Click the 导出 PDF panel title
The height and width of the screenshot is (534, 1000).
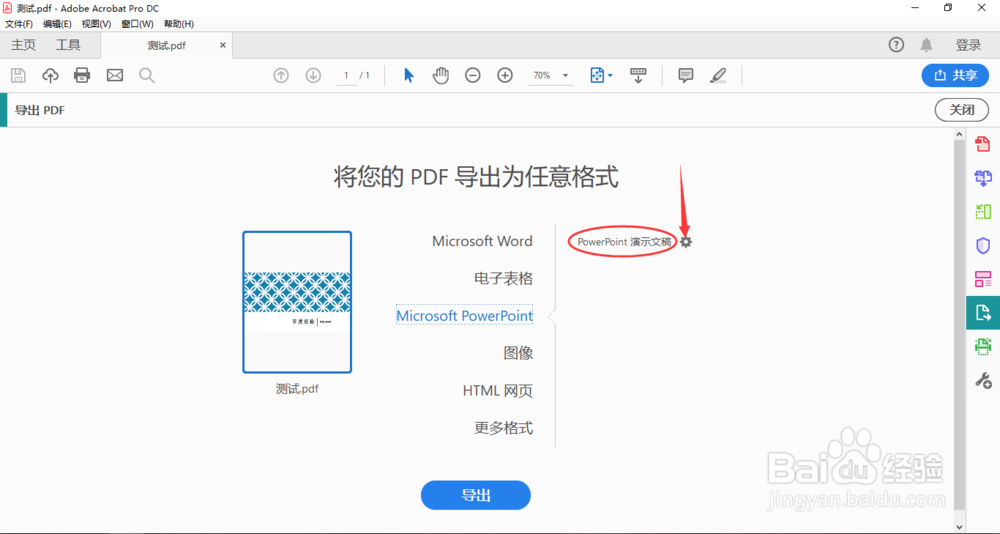point(40,110)
